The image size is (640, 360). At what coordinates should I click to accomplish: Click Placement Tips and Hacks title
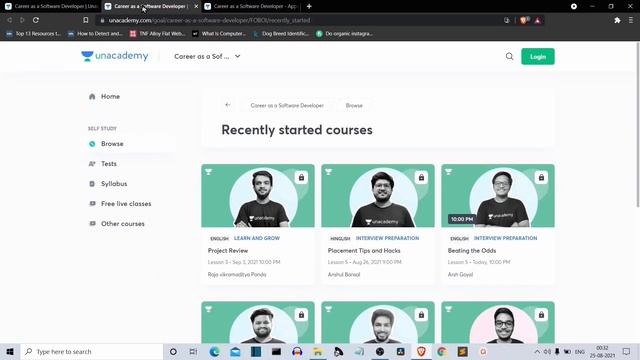[x=364, y=251]
